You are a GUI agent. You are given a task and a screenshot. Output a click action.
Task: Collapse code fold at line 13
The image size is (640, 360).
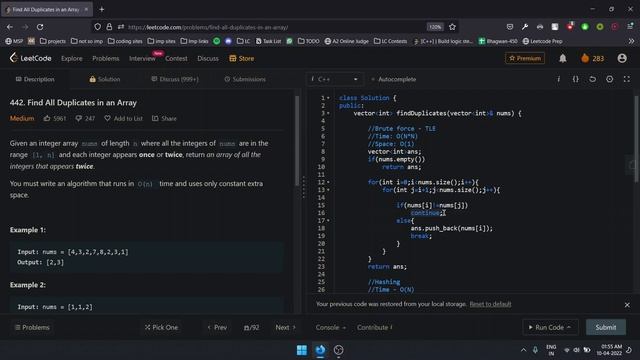click(328, 190)
